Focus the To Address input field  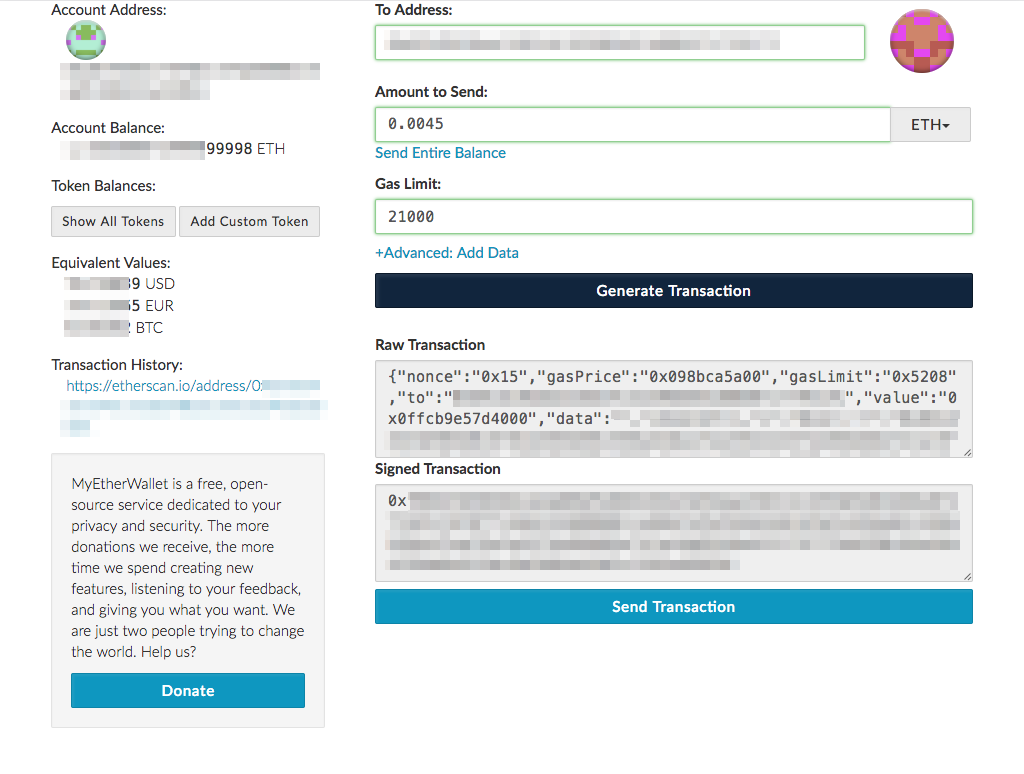[x=619, y=43]
